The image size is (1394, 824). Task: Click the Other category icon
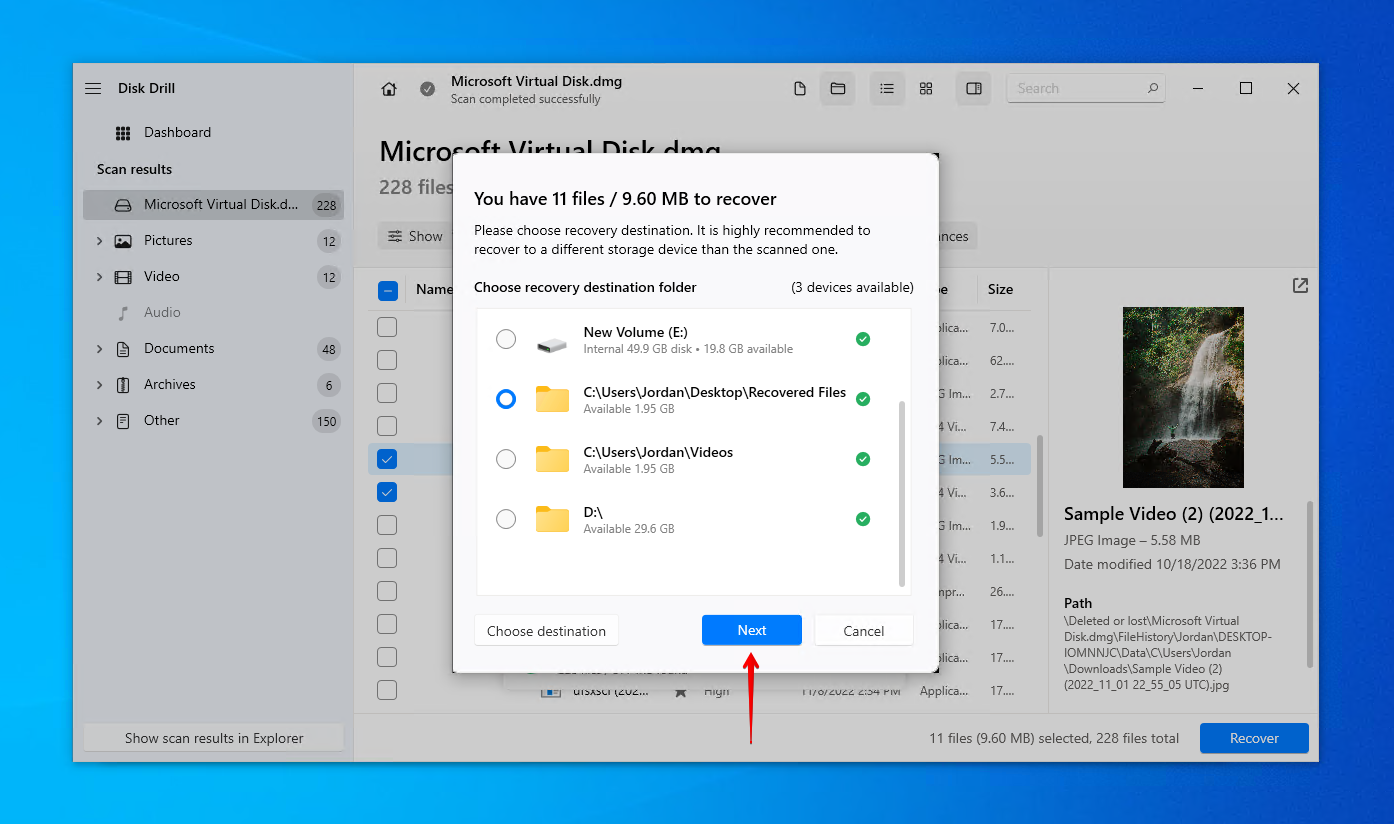coord(123,421)
